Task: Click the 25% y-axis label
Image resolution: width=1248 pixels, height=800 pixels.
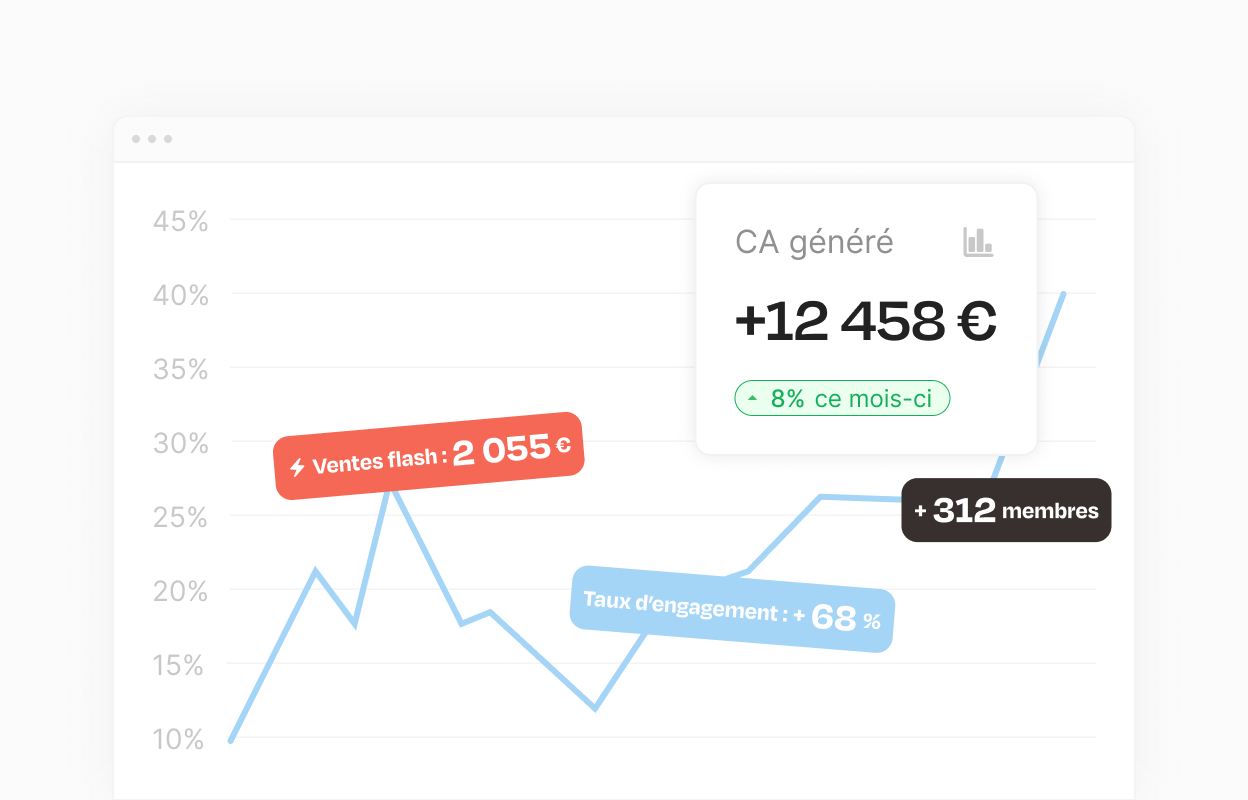Action: 181,518
